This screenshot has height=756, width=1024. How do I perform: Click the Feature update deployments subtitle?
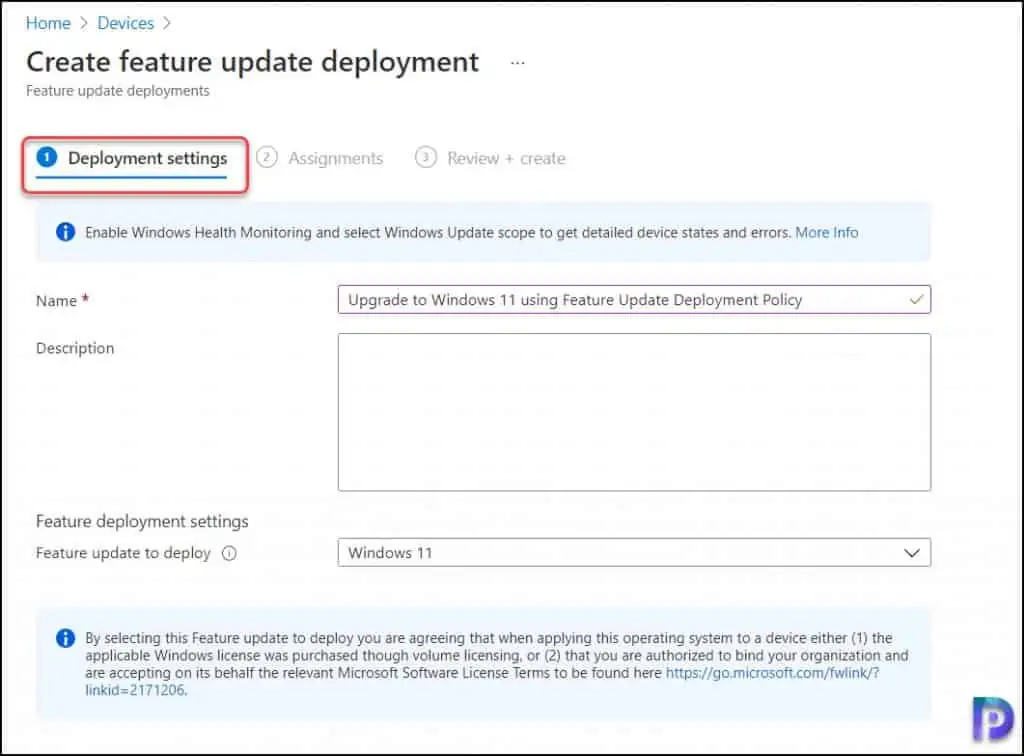point(118,91)
